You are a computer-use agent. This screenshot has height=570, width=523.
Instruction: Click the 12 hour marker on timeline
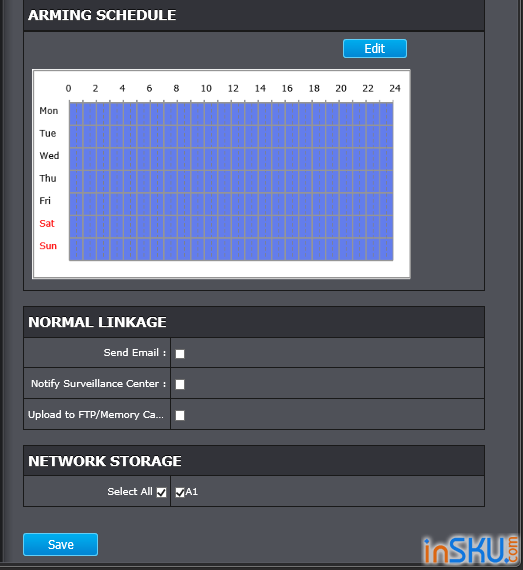tap(233, 88)
